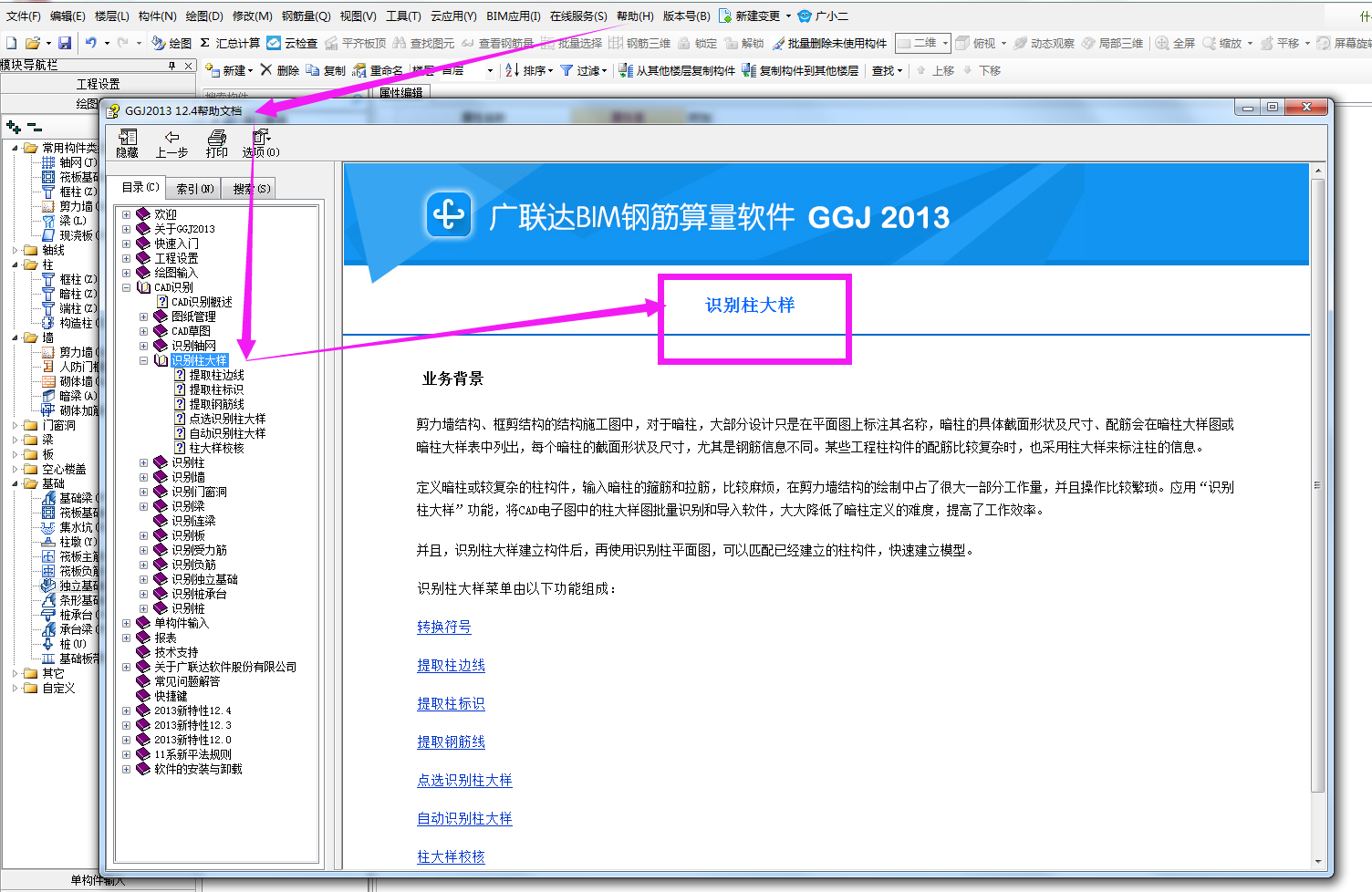The image size is (1372, 892).
Task: Click the 隐藏 (hide) icon in help toolbar
Action: tap(127, 137)
